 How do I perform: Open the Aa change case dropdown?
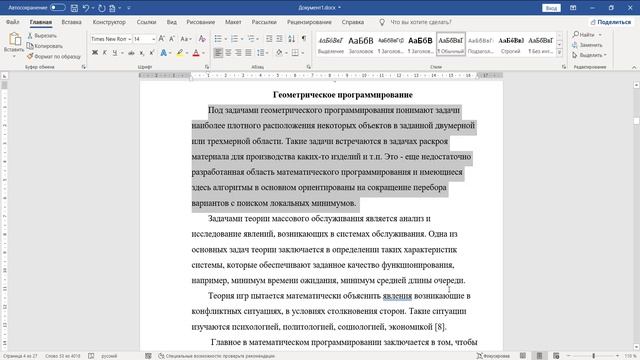186,39
